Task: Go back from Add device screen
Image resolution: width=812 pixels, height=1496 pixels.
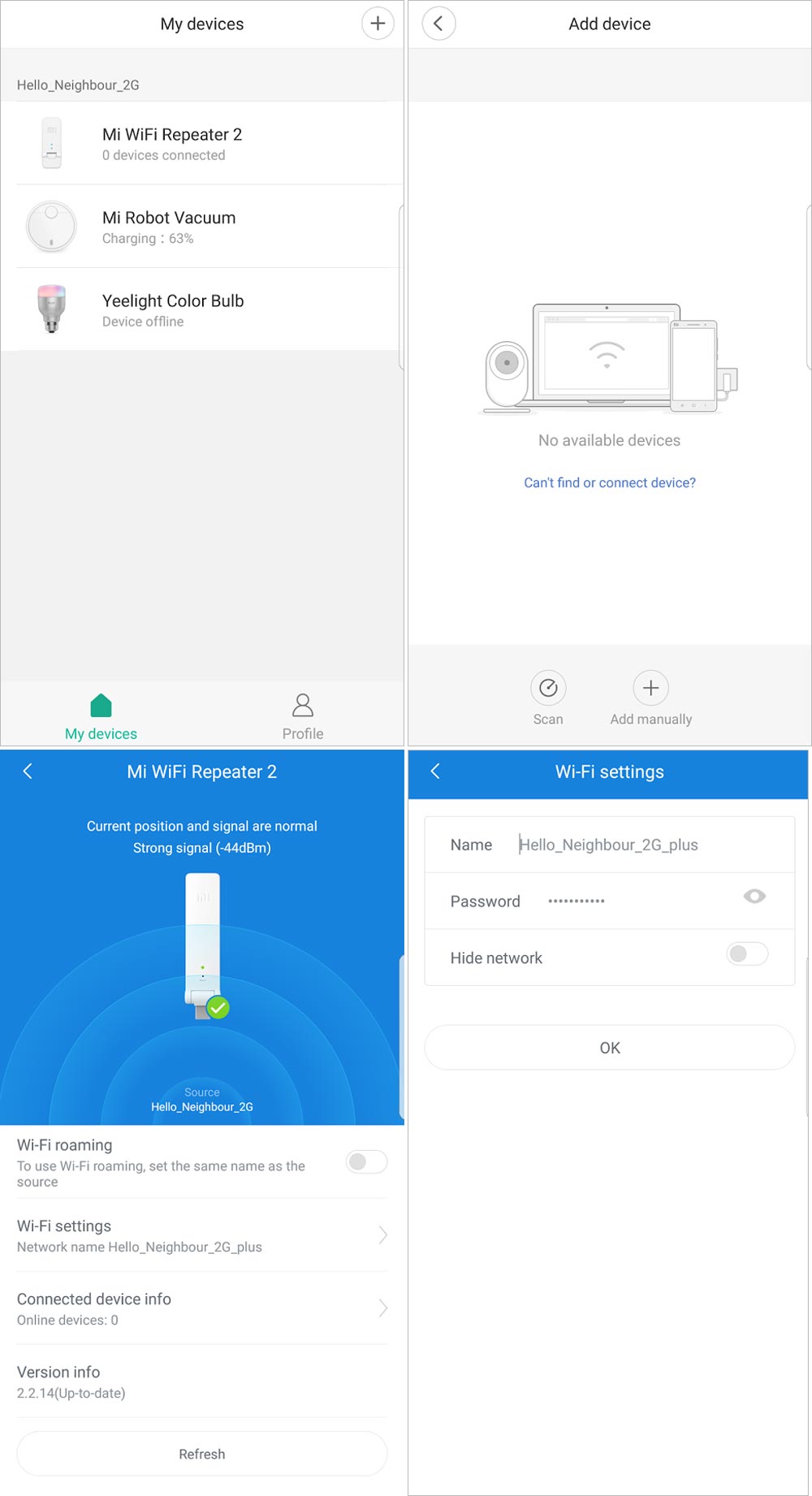Action: point(438,24)
